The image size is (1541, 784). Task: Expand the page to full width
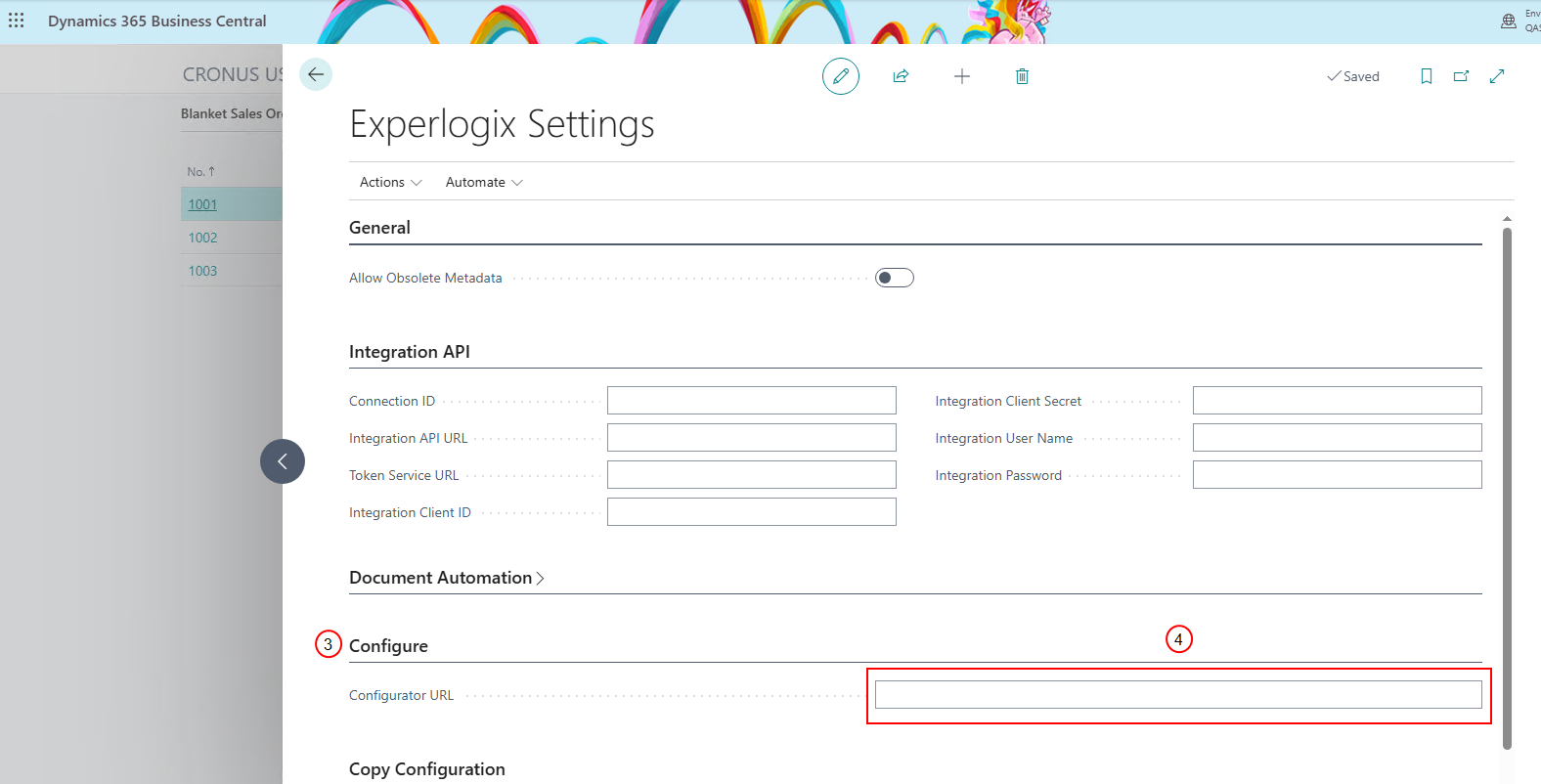click(1497, 76)
